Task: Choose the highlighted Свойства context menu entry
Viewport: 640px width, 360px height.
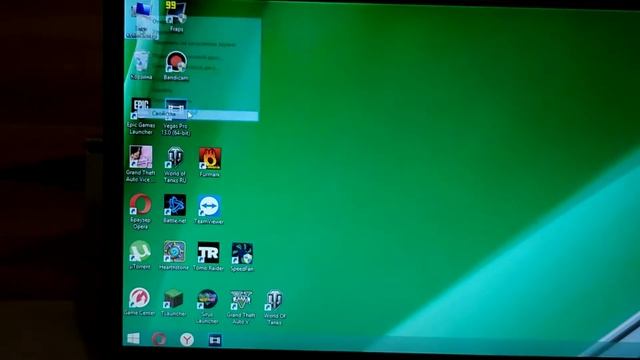Action: point(198,115)
